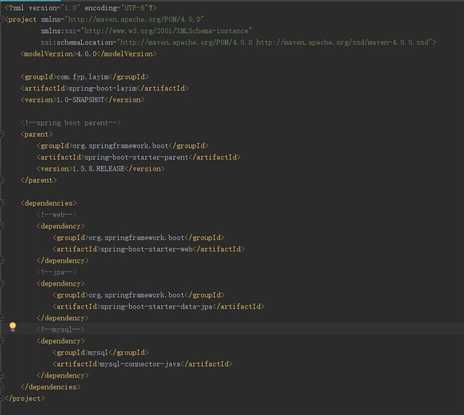Click the 'spring boot parent' comment
Screen dimensions: 464x415
70,123
